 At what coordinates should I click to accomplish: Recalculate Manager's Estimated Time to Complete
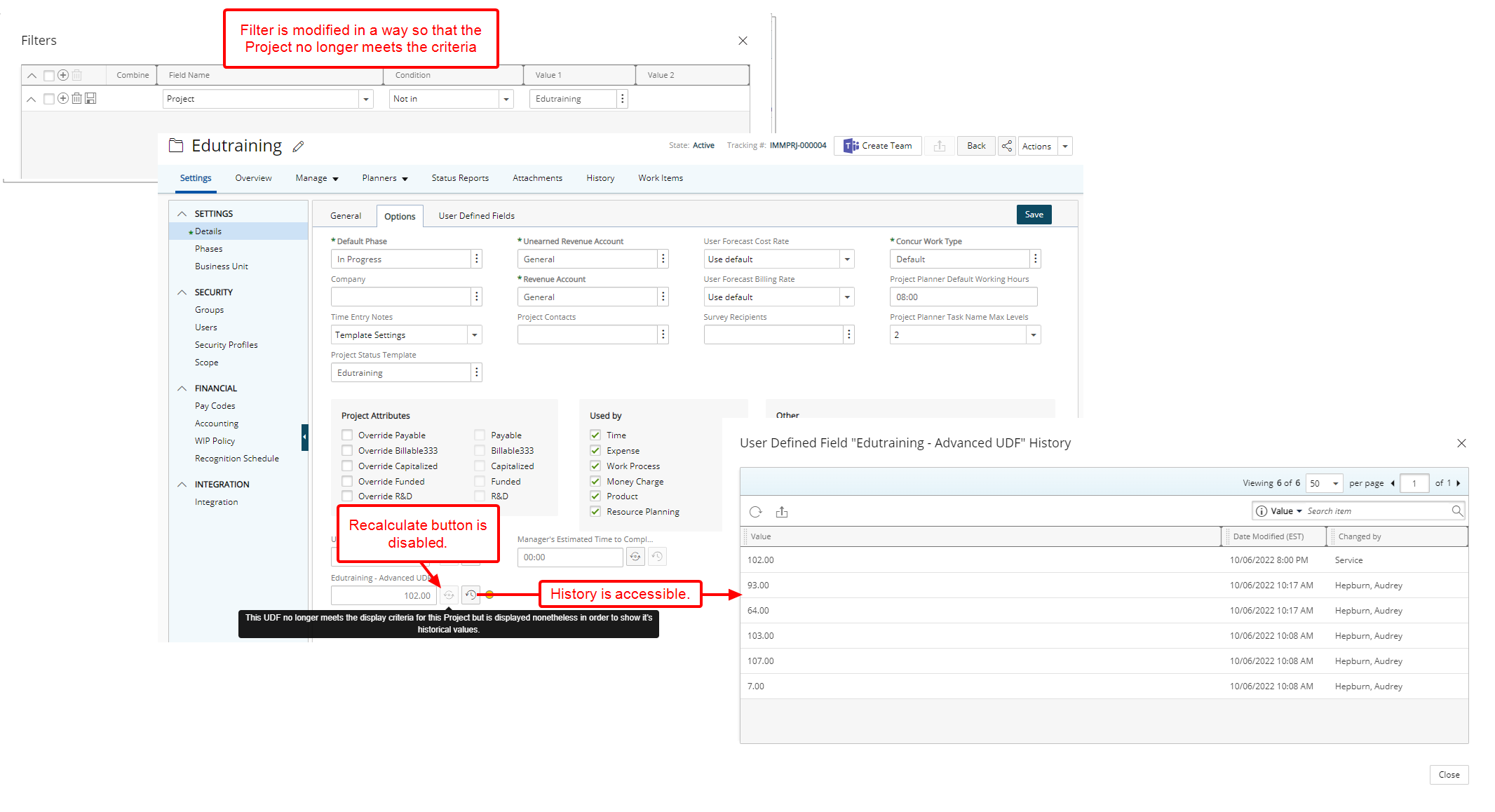coord(635,557)
